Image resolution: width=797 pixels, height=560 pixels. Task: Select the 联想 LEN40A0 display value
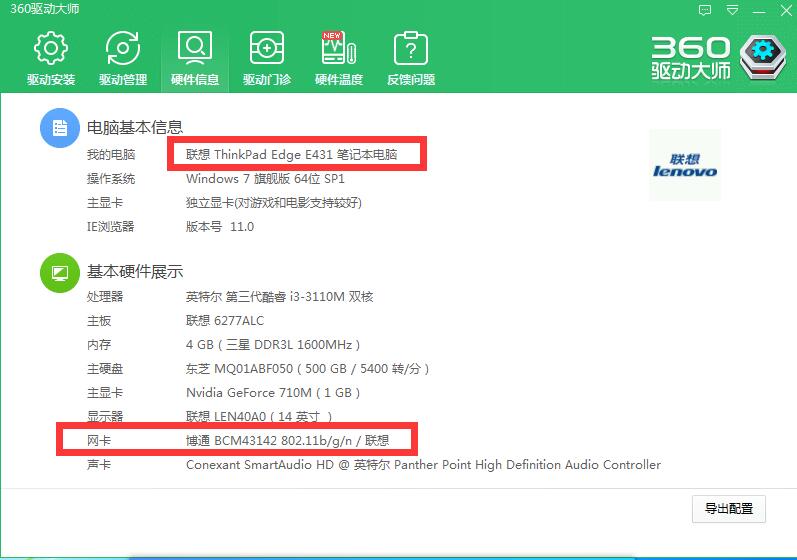coord(259,417)
